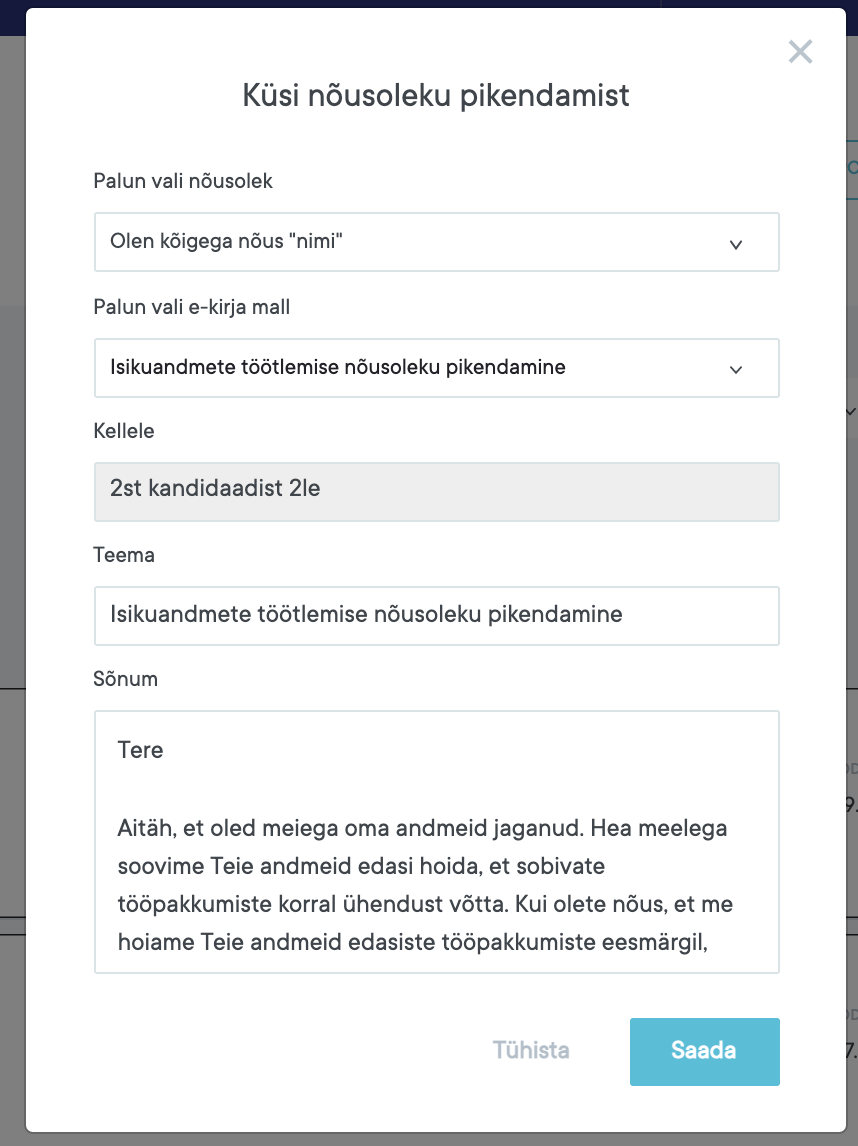Click the "Palun vali e-kirja mall" label

coord(192,307)
